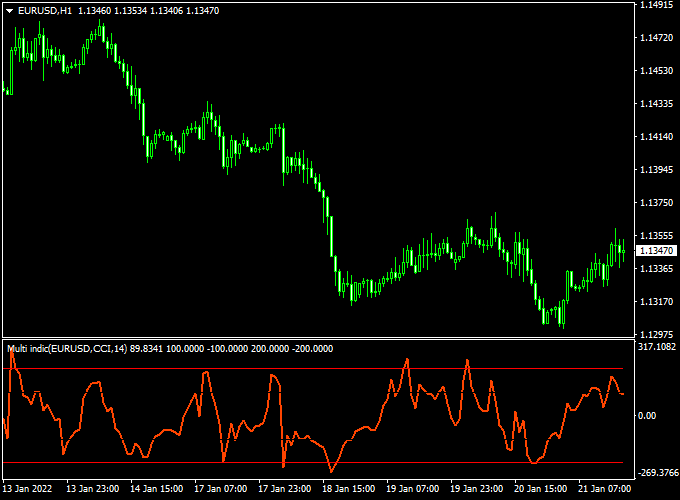This screenshot has height=500, width=680.
Task: Click the 1.13750 price scale value
Action: (657, 203)
